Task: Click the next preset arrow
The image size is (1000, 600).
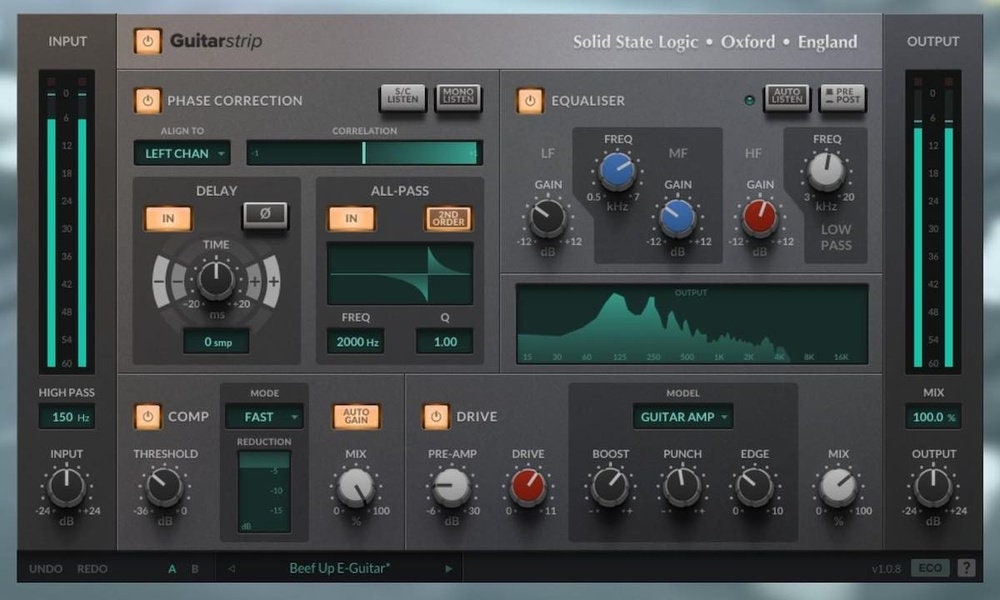Action: pos(448,568)
